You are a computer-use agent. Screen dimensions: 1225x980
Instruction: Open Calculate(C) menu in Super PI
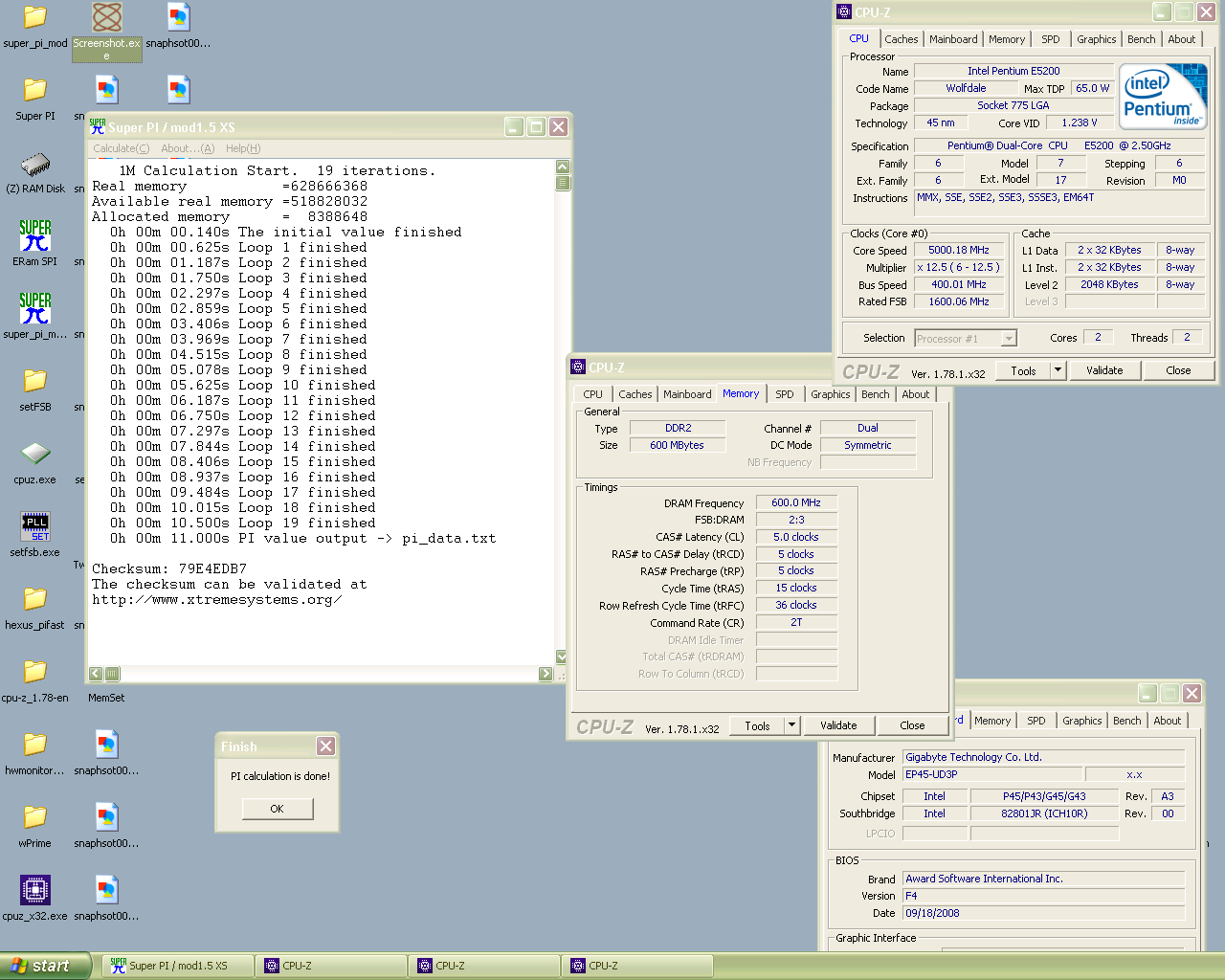tap(121, 148)
